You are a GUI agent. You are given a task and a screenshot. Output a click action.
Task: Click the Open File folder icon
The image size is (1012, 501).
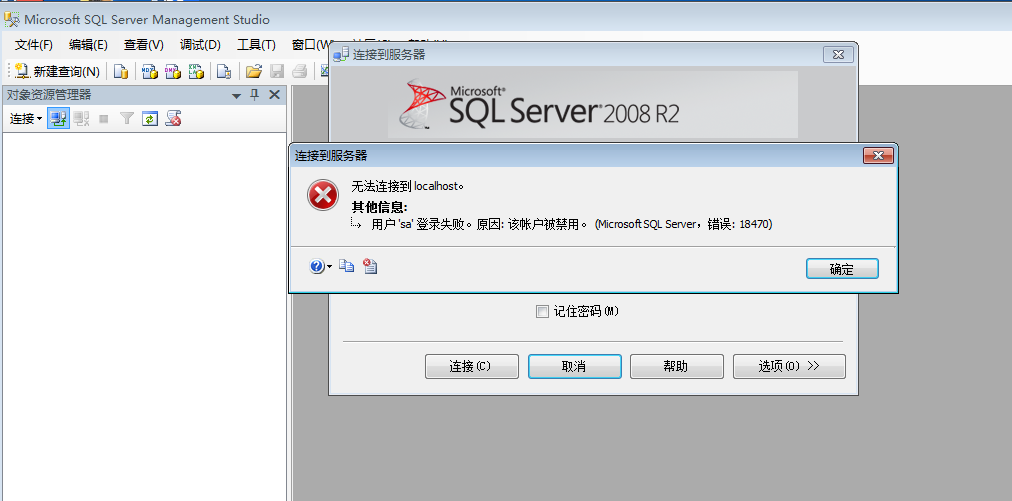(254, 71)
